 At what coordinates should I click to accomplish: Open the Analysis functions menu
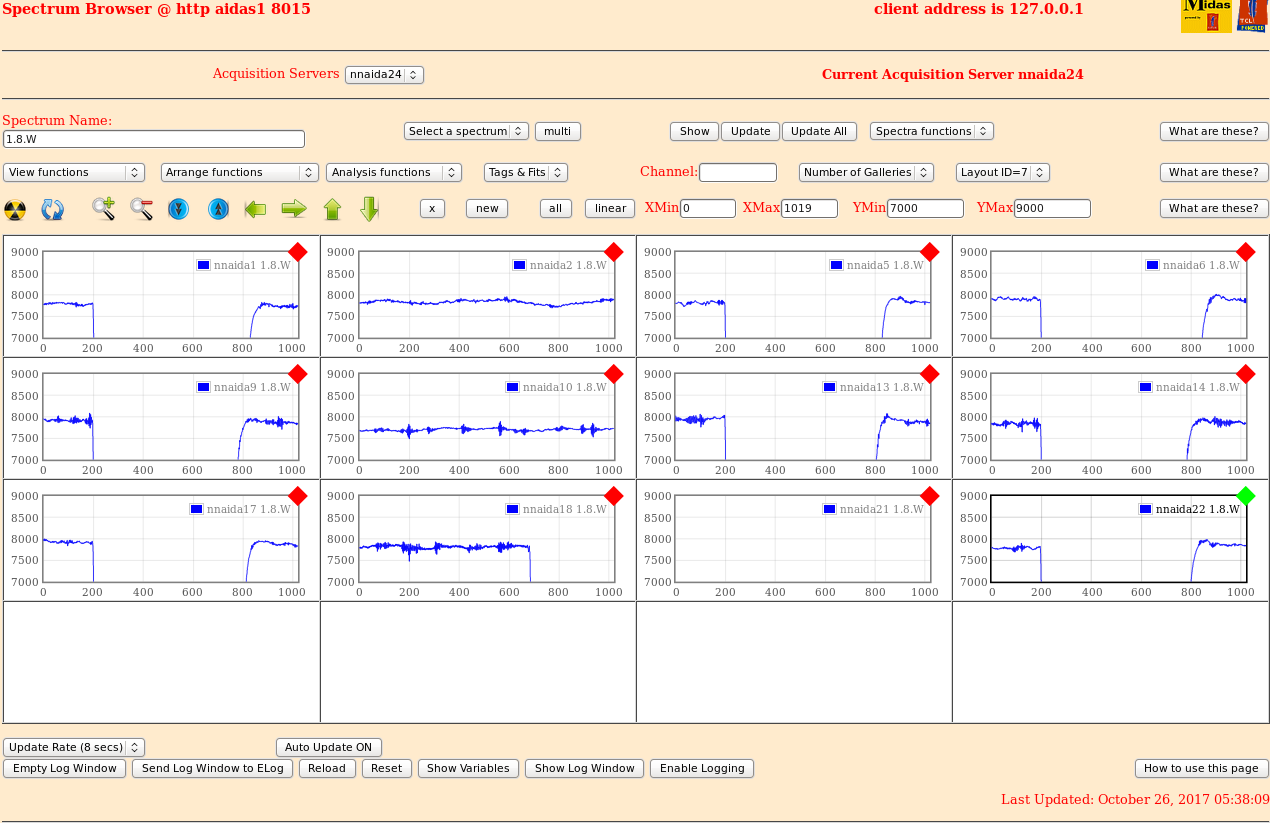click(394, 172)
